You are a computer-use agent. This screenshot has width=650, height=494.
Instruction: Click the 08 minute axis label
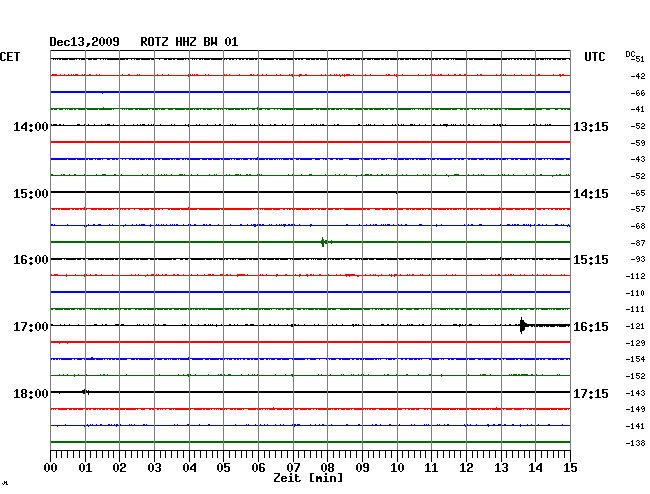(x=327, y=467)
